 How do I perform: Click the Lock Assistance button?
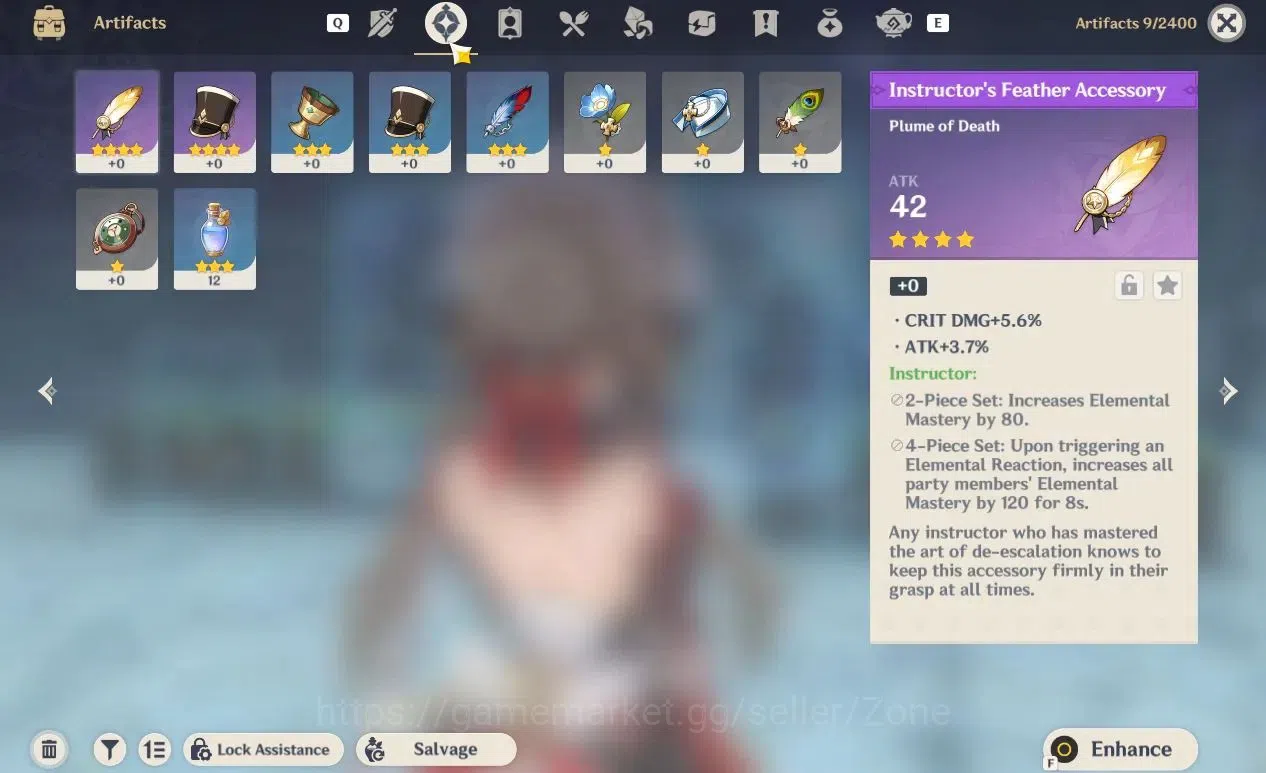[263, 749]
